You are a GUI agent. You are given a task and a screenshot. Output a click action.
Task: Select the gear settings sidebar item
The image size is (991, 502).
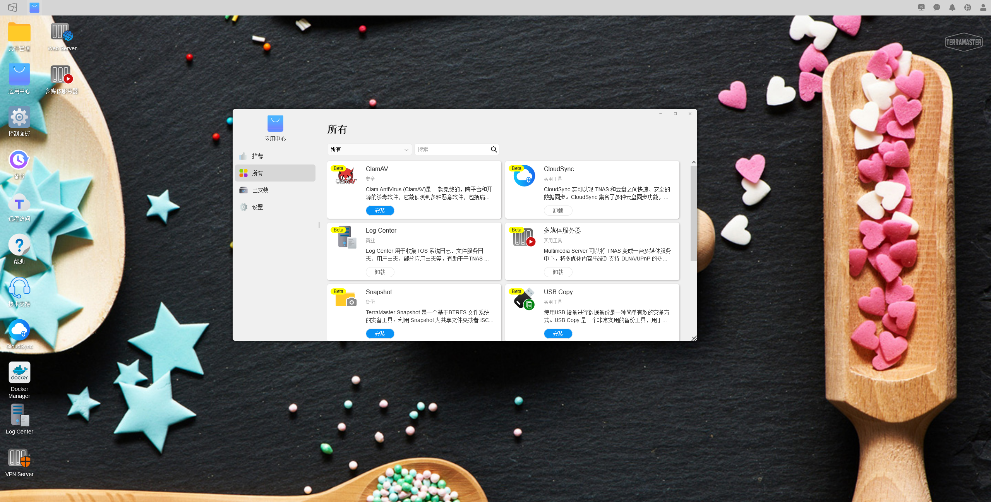click(x=275, y=207)
